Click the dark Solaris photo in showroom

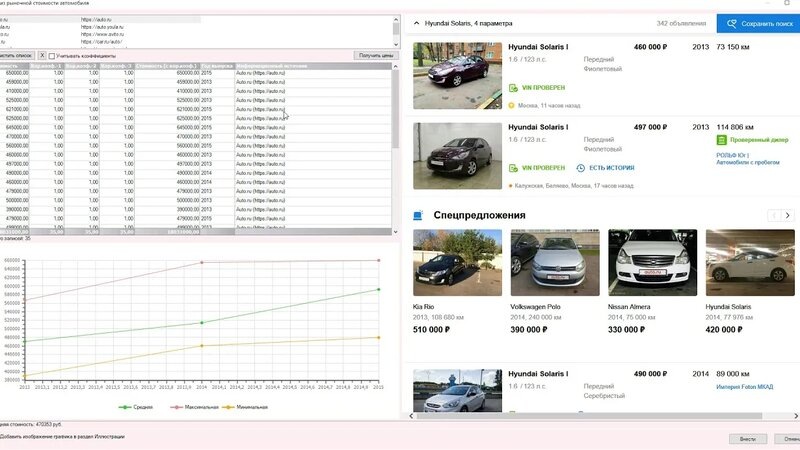point(457,156)
